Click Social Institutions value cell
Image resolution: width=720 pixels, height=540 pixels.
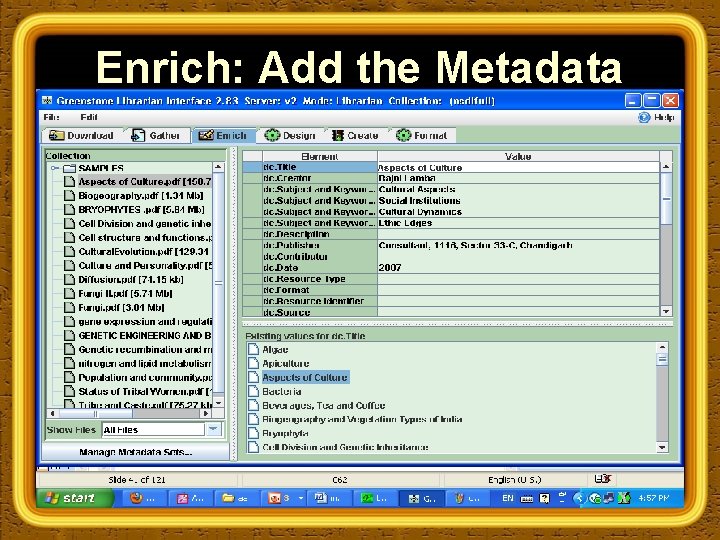point(518,201)
